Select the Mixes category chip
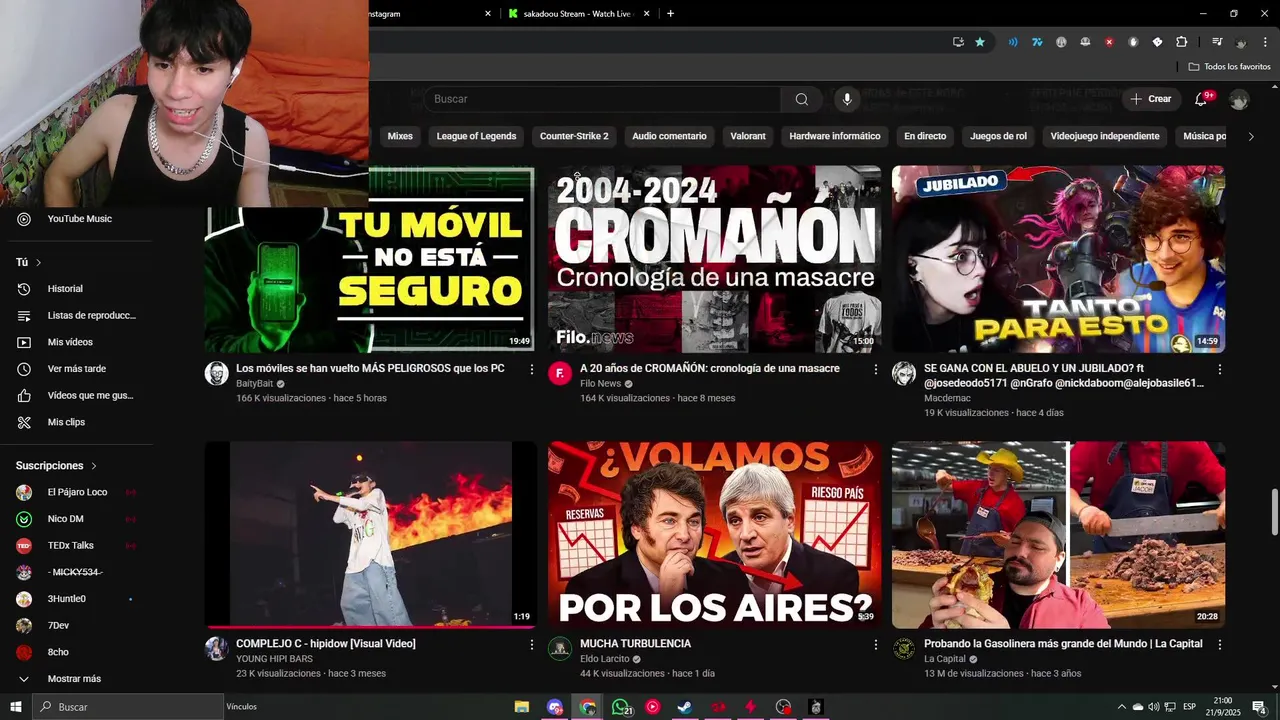1280x720 pixels. [400, 136]
